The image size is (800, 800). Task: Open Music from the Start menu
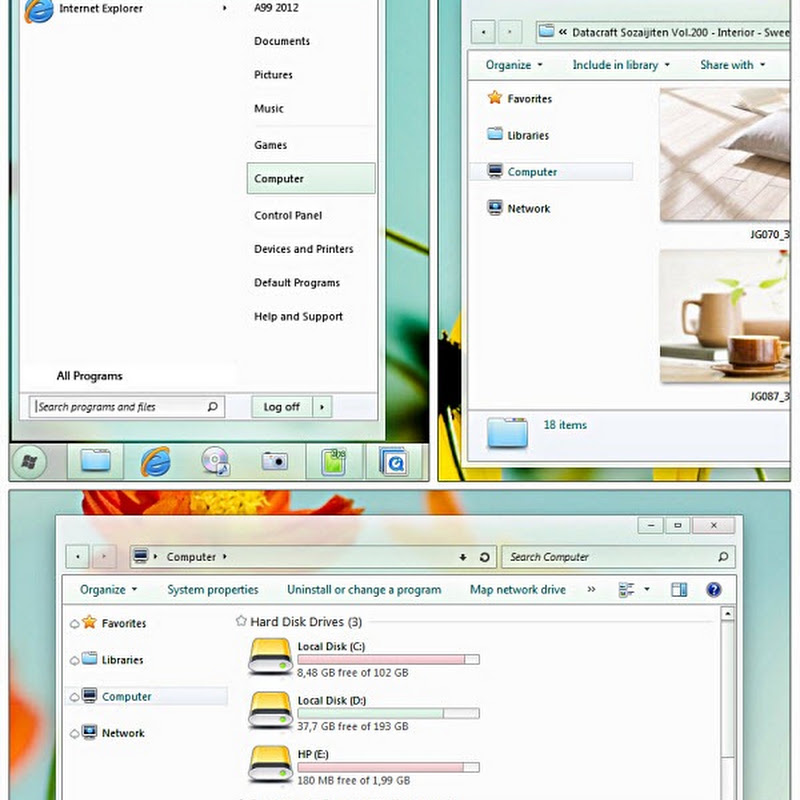269,109
